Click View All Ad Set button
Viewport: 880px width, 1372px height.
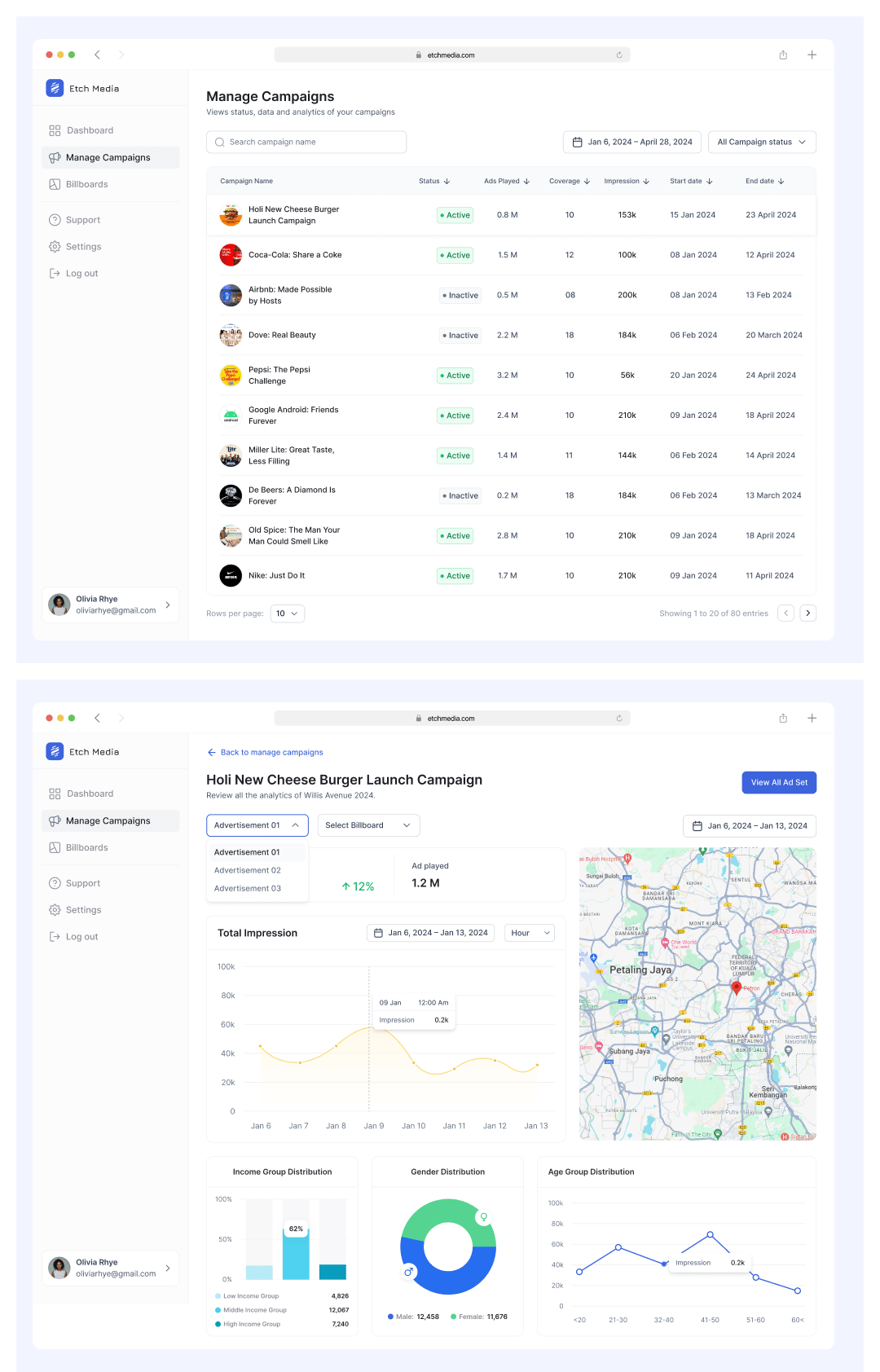[x=779, y=782]
